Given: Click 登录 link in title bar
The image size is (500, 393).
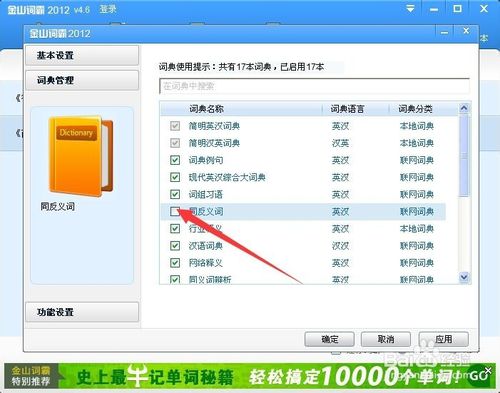Looking at the screenshot, I should point(108,9).
